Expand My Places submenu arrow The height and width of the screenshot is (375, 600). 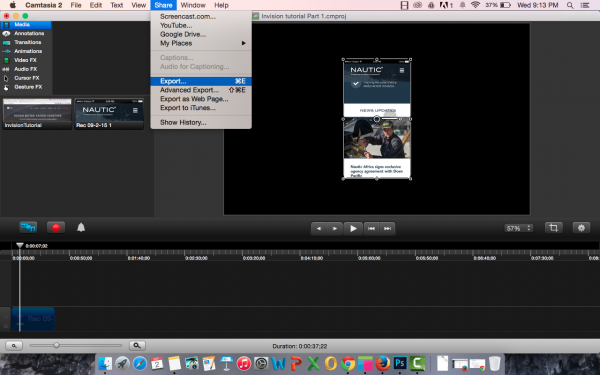point(243,43)
